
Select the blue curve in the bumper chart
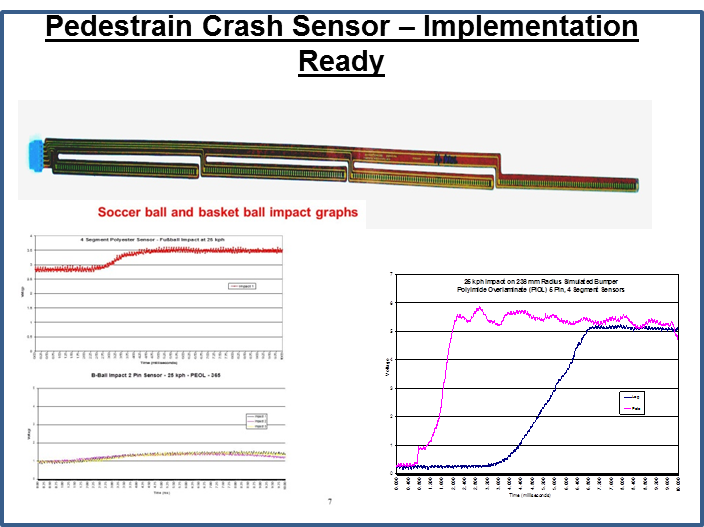point(540,400)
